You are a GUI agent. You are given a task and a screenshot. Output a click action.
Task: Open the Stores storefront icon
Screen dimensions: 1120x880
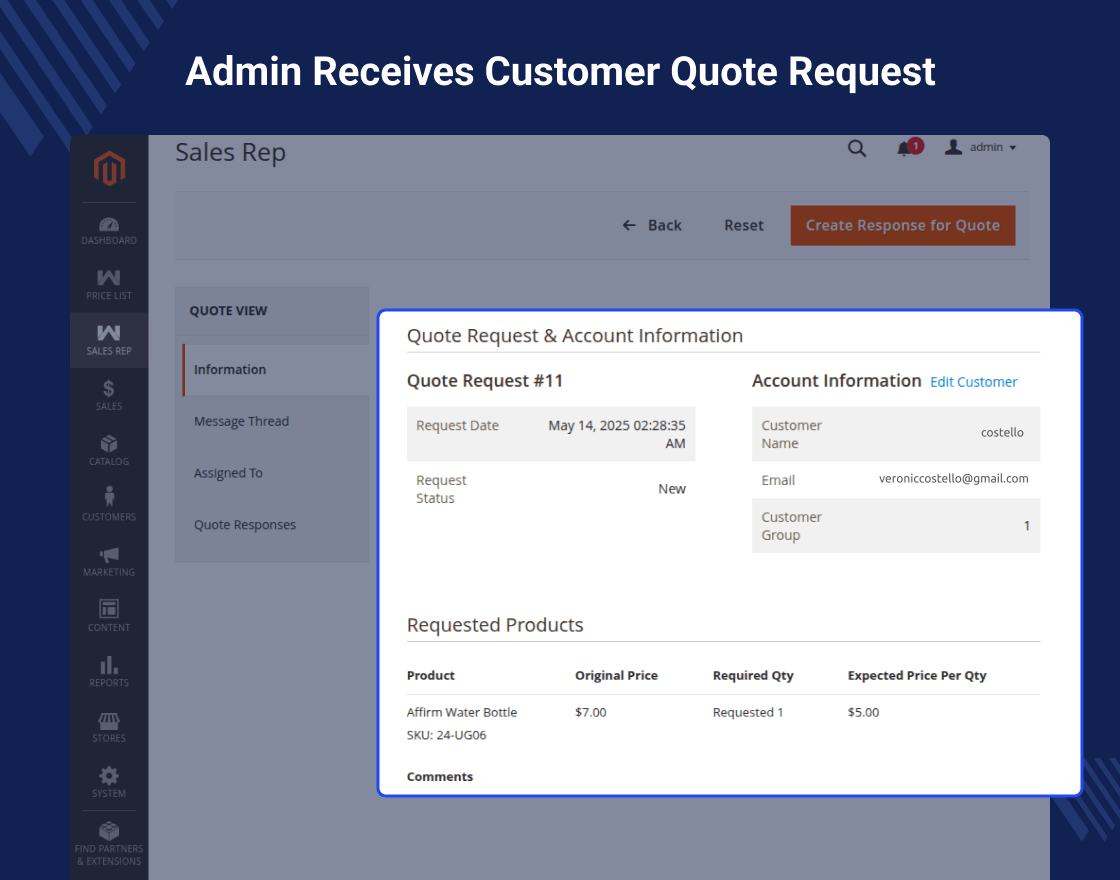[x=109, y=721]
